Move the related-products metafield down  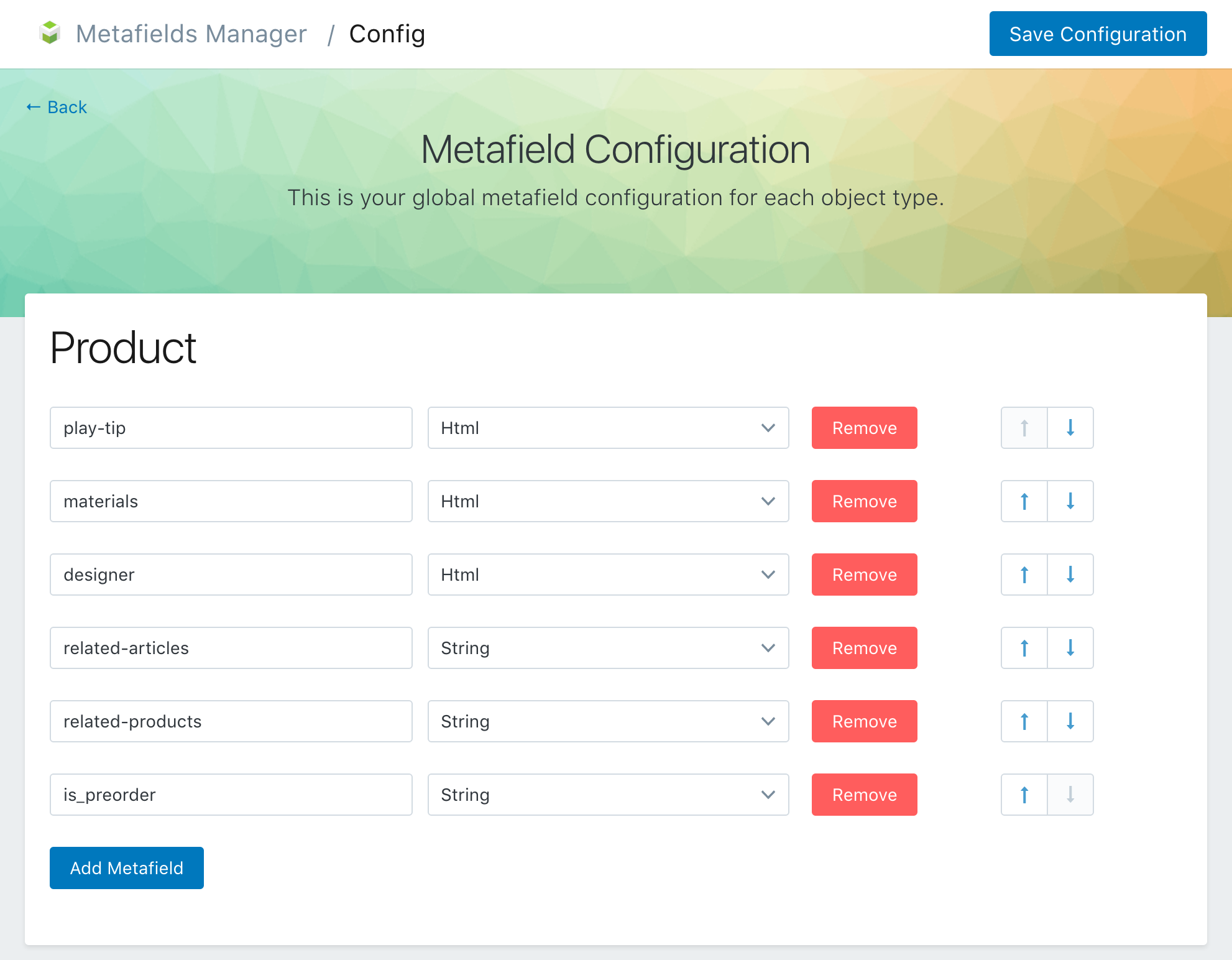[x=1070, y=721]
